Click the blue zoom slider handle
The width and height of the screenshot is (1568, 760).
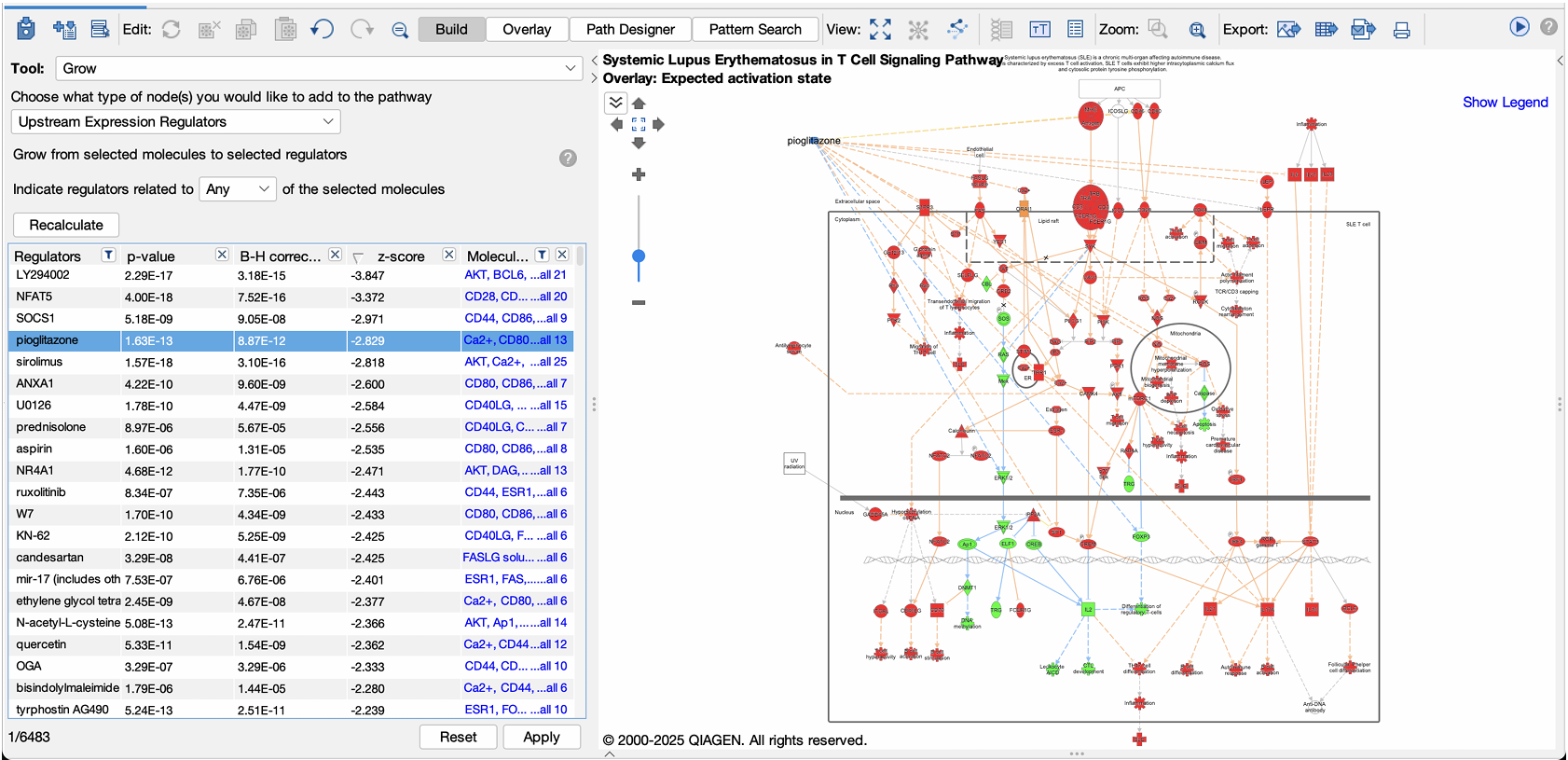click(x=639, y=256)
